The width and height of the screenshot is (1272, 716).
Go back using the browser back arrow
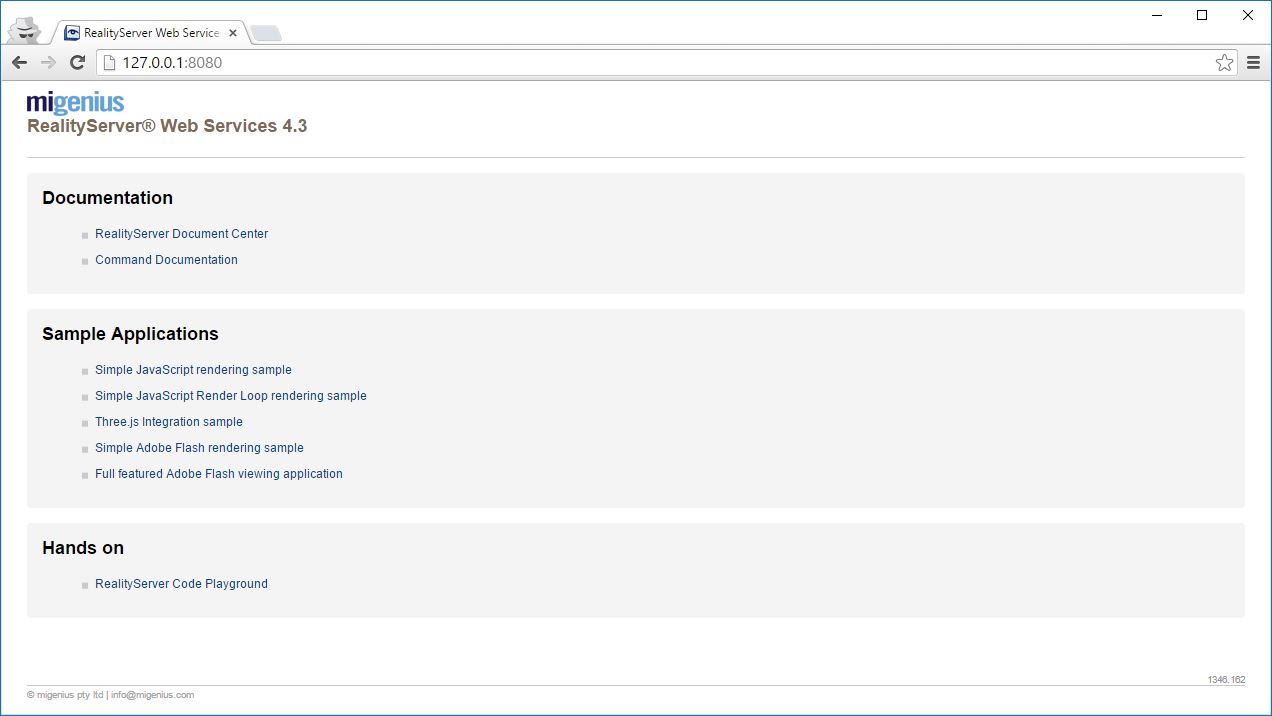[19, 63]
